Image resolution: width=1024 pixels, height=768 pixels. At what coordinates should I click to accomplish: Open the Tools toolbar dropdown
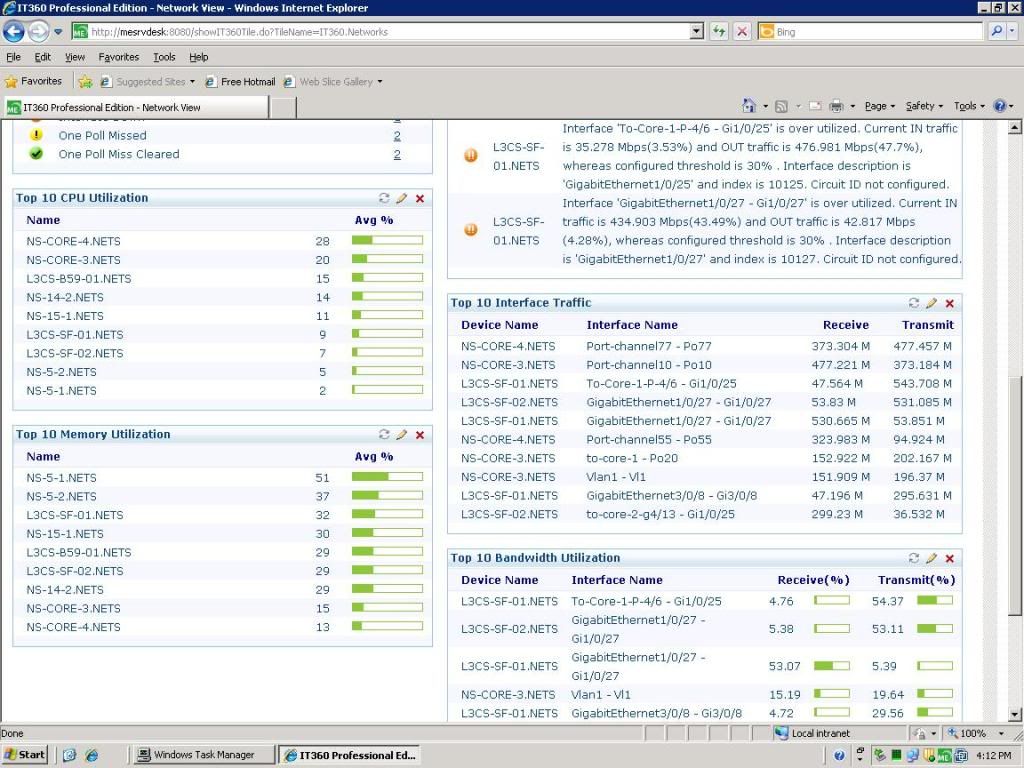click(969, 106)
